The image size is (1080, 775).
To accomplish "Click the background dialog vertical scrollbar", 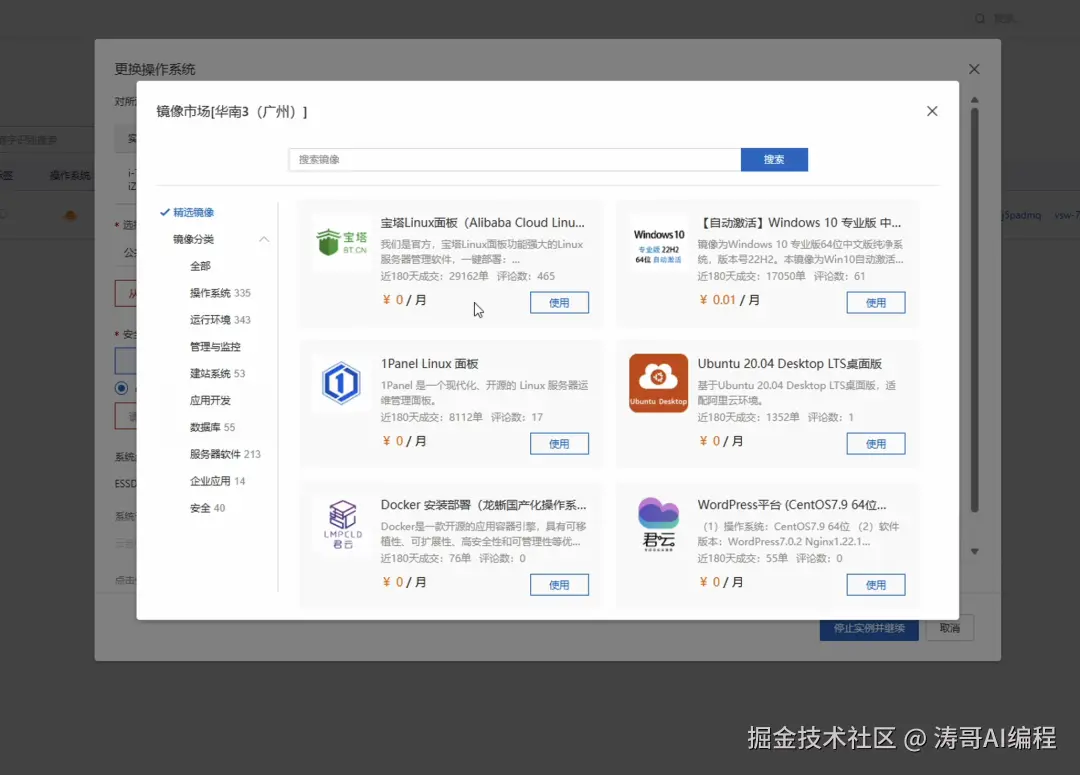I will click(x=975, y=310).
